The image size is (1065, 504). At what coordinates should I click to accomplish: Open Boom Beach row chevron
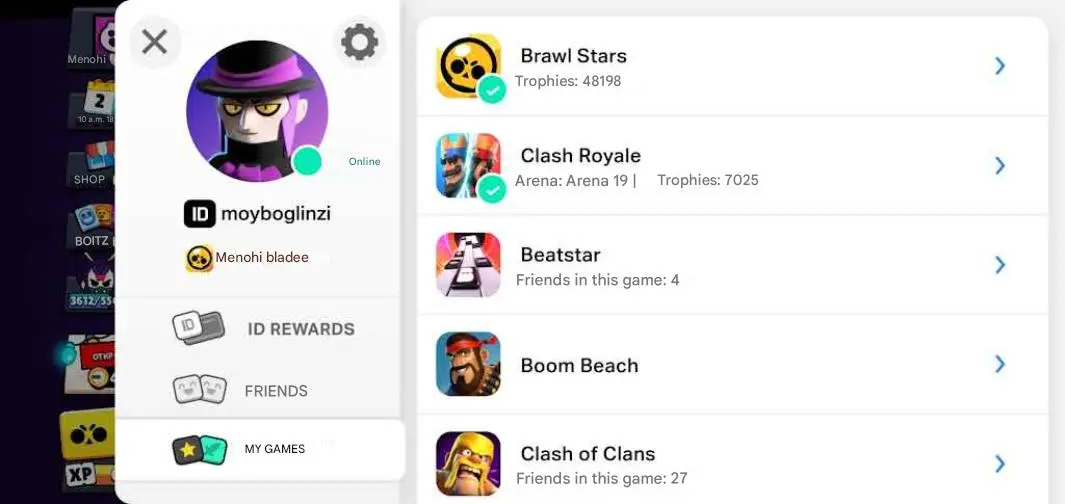pyautogui.click(x=1000, y=364)
